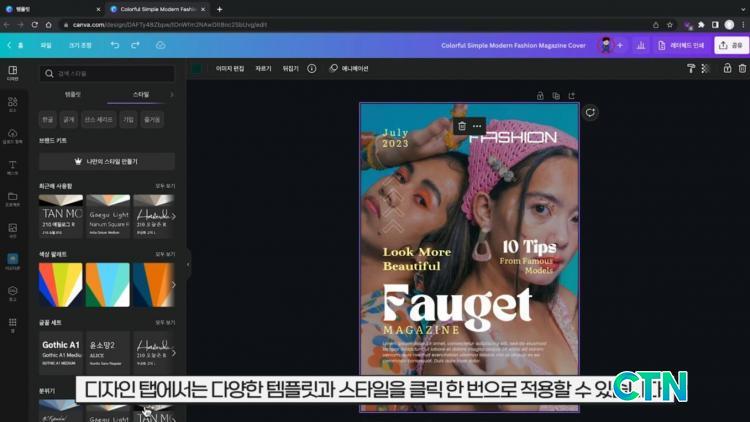This screenshot has height=422, width=750.
Task: Click the paint roller copy style icon
Action: (x=690, y=68)
